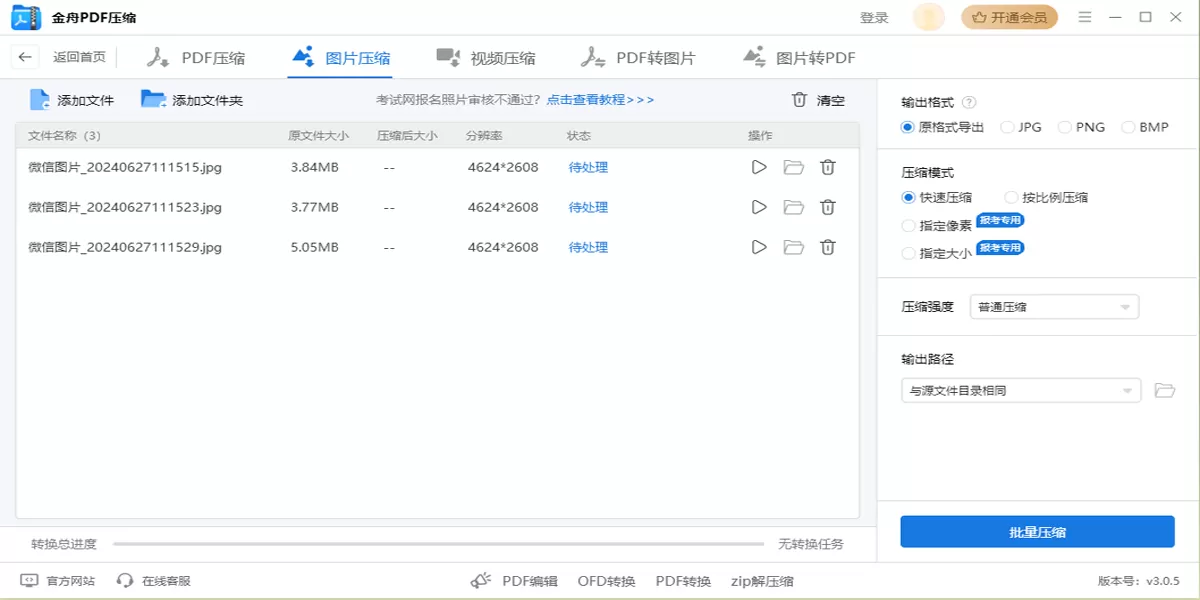Open the 点击查看教程 tutorial link
Image resolution: width=1200 pixels, height=600 pixels.
(x=600, y=100)
